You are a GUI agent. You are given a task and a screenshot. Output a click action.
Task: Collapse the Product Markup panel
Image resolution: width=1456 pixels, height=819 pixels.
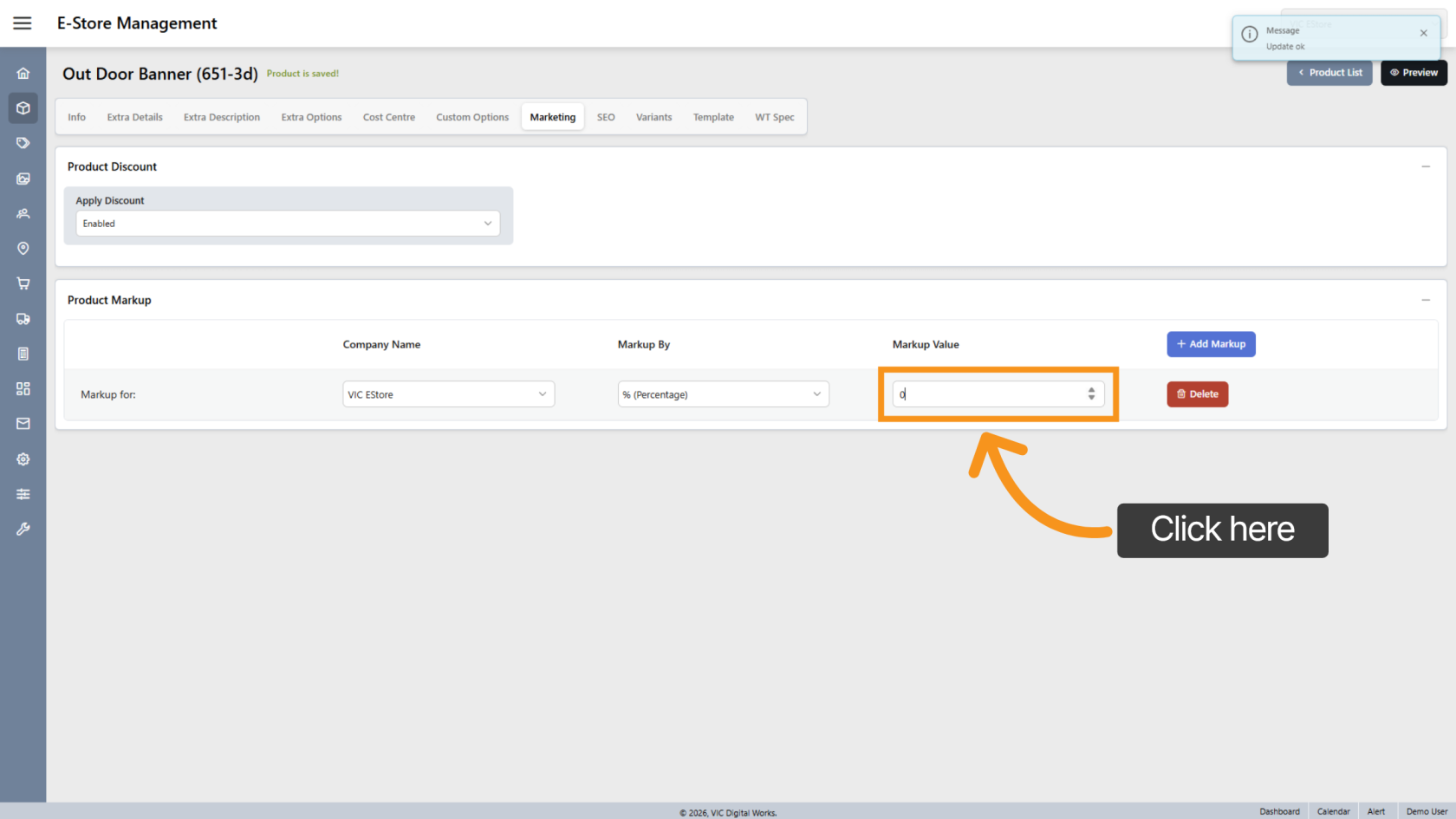point(1426,300)
